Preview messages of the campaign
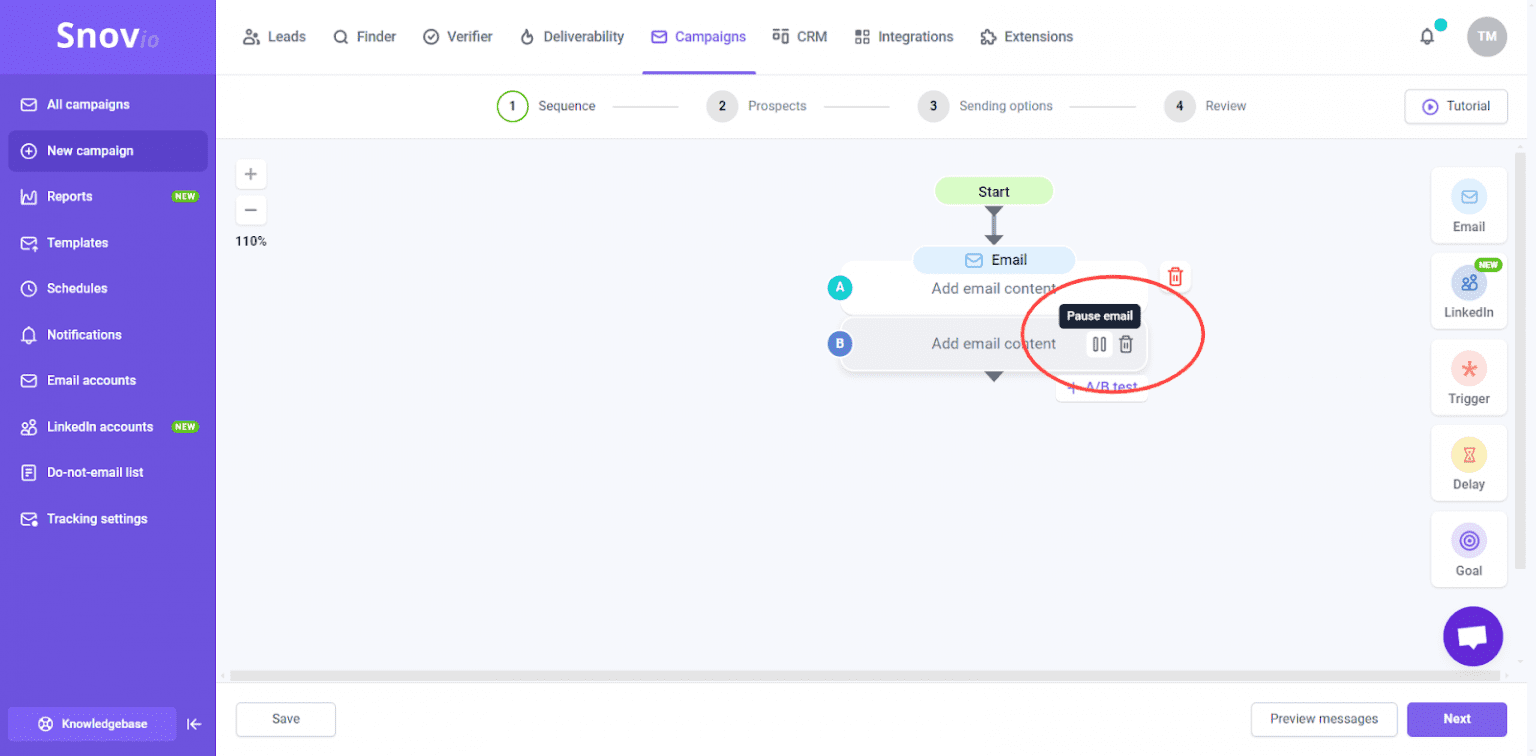 pyautogui.click(x=1323, y=719)
